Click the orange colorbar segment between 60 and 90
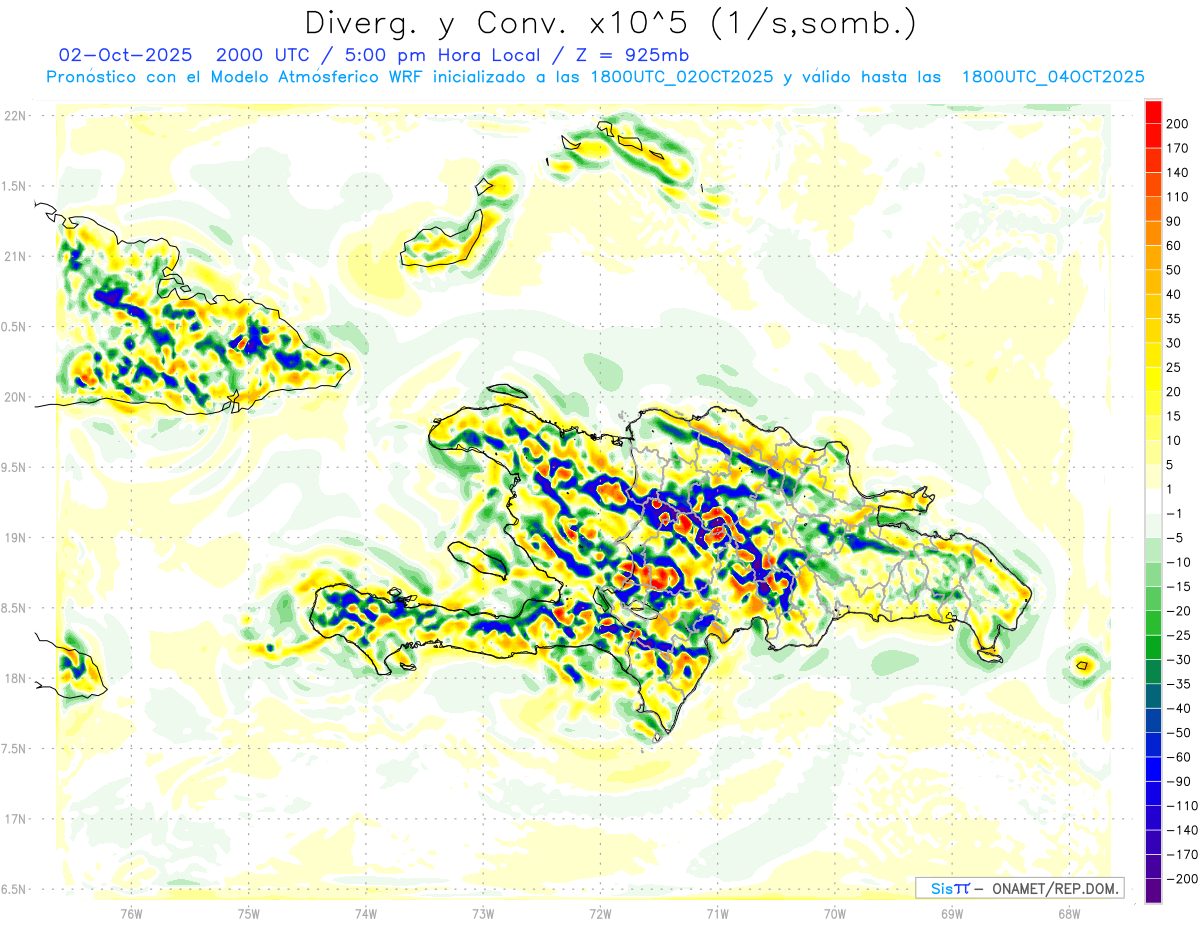 1153,233
